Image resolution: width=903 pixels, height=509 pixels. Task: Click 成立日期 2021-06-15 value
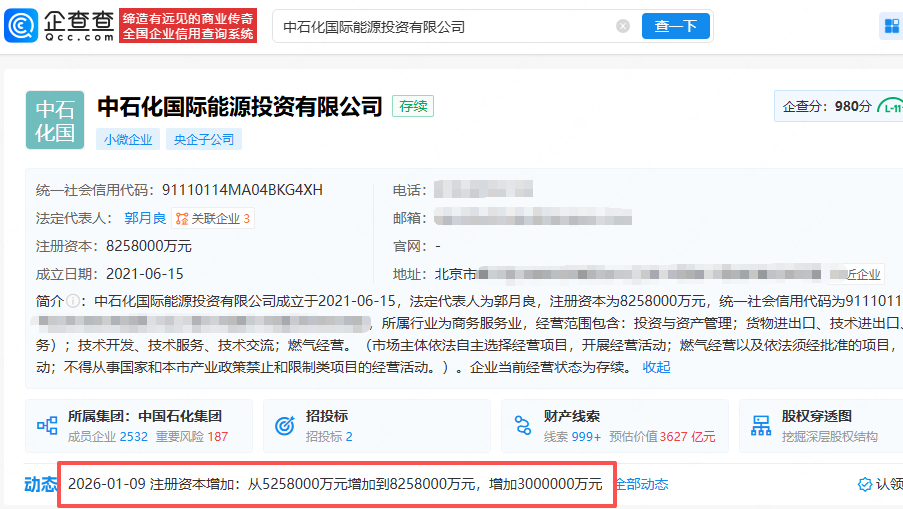(145, 274)
